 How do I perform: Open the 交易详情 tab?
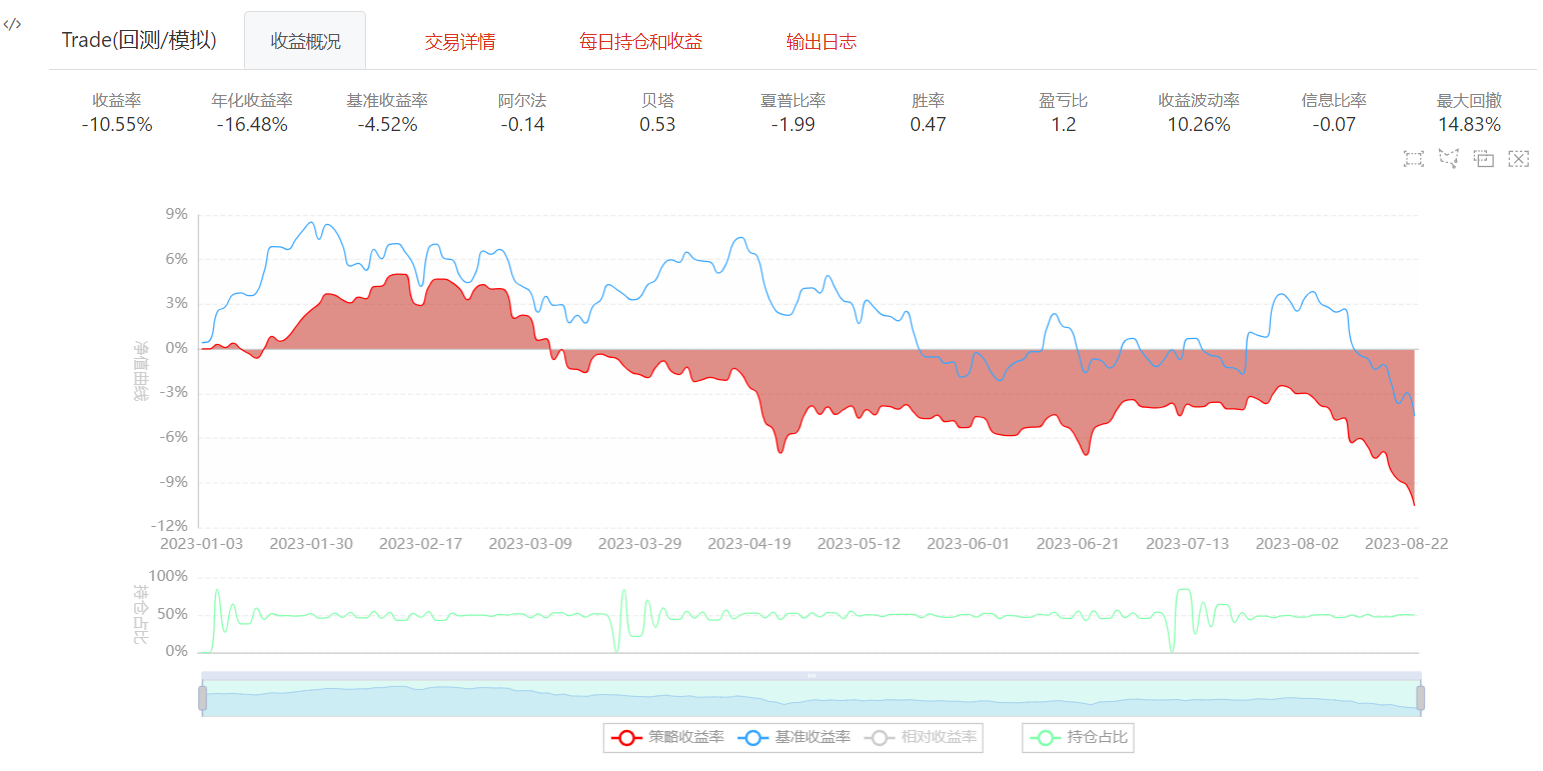pos(460,42)
